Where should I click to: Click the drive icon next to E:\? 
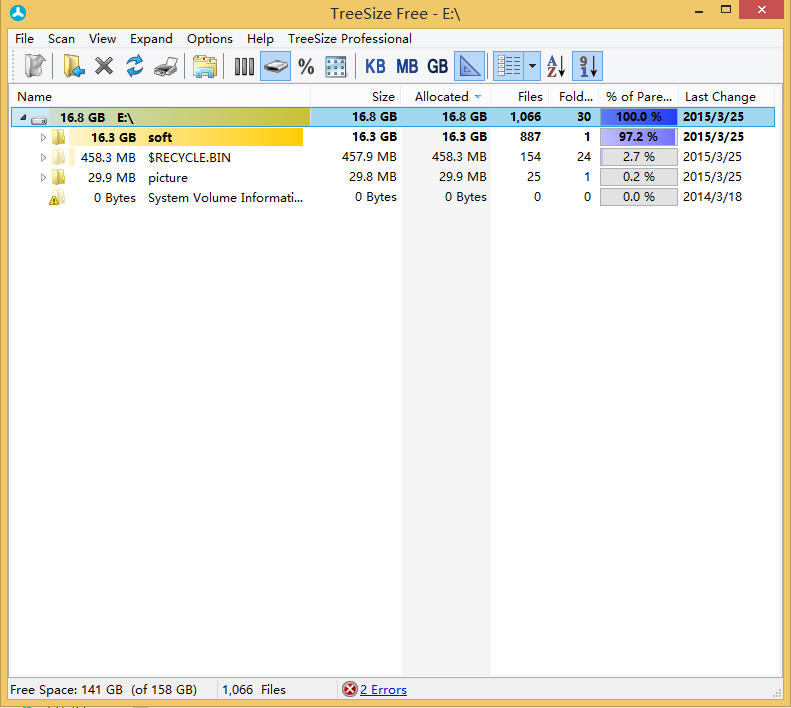click(x=39, y=120)
